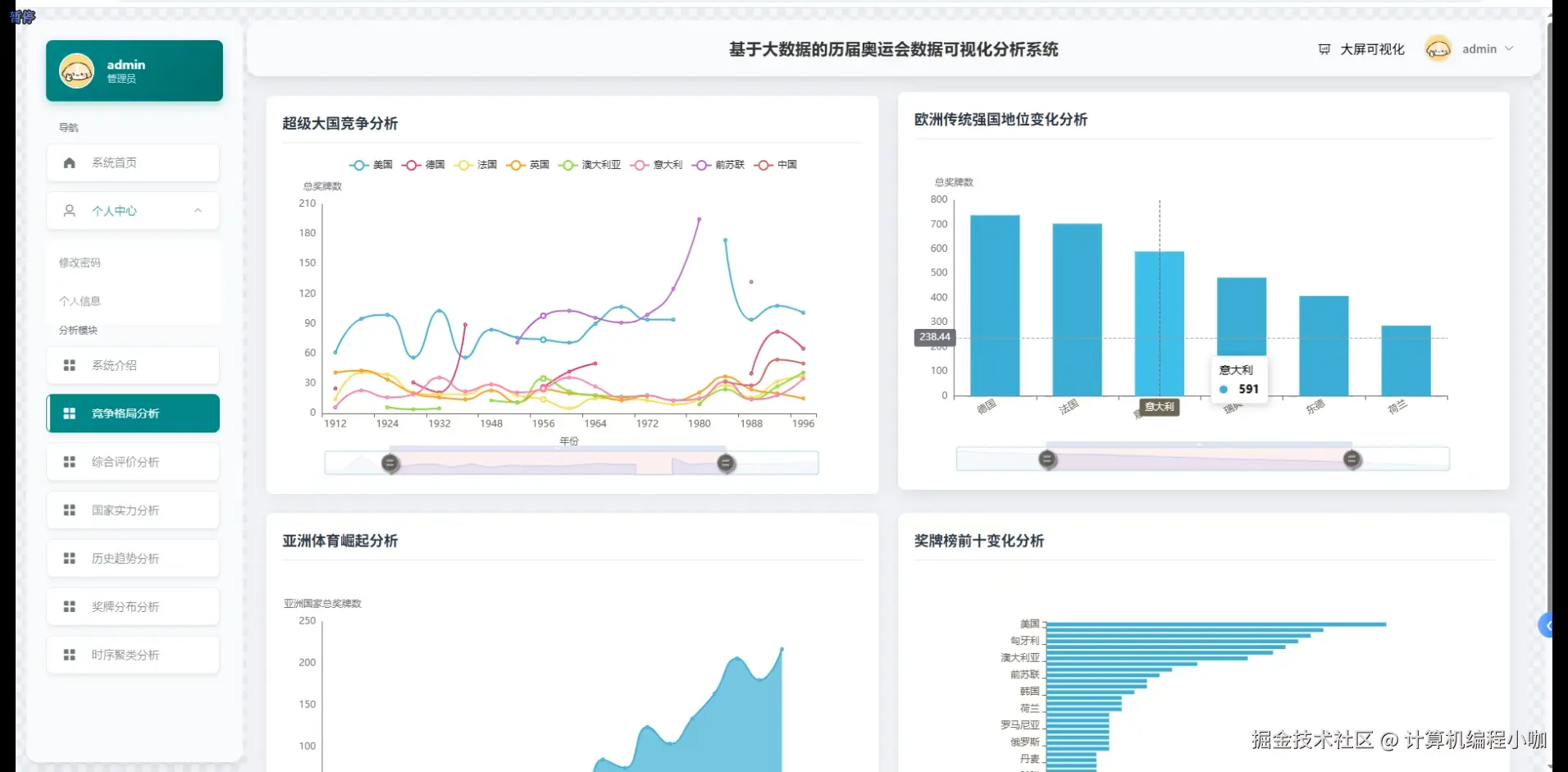This screenshot has width=1568, height=772.
Task: Click the 亚洲体育崛起分析 card title
Action: [340, 541]
